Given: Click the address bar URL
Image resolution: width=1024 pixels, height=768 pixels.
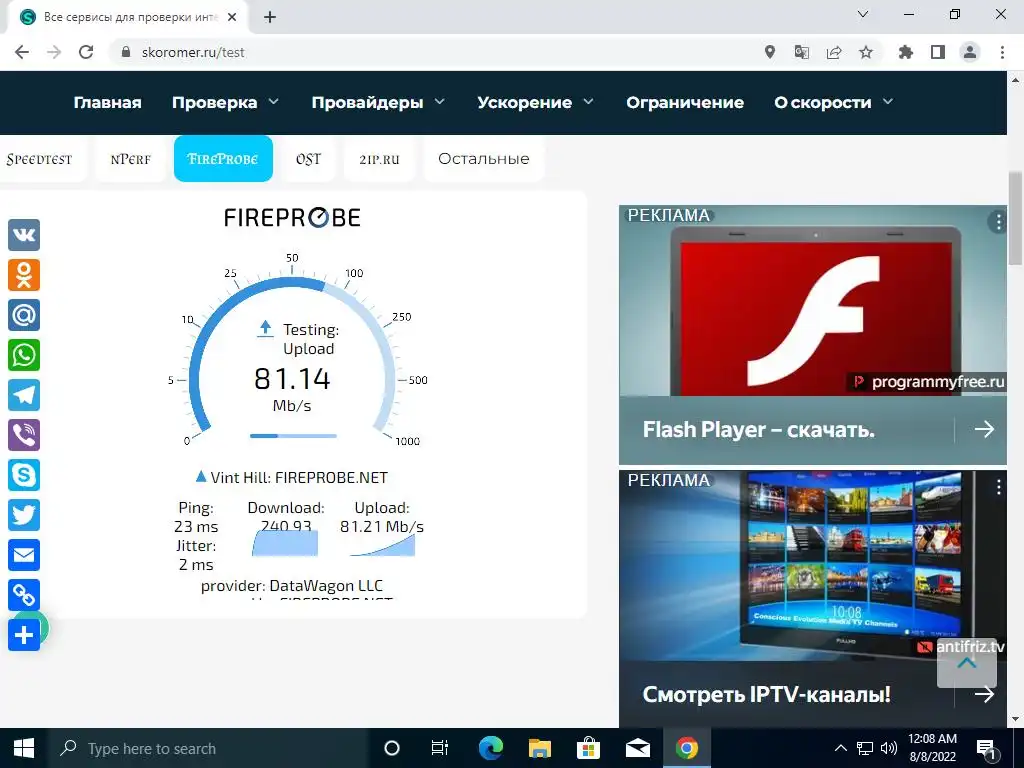Looking at the screenshot, I should [x=193, y=52].
